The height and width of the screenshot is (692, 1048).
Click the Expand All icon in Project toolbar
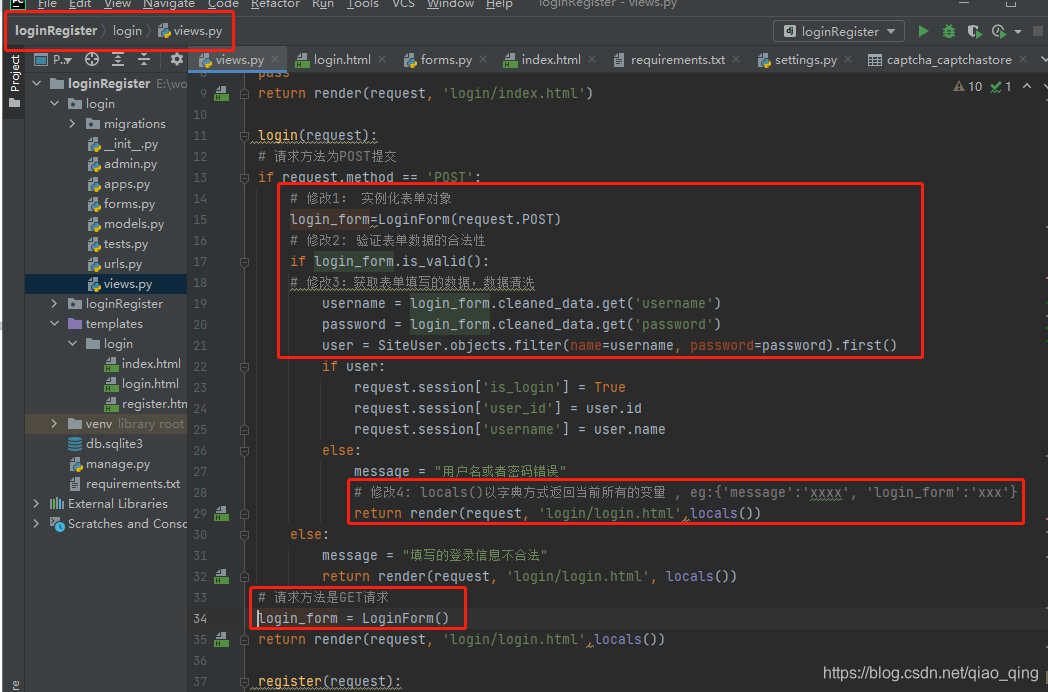click(118, 60)
